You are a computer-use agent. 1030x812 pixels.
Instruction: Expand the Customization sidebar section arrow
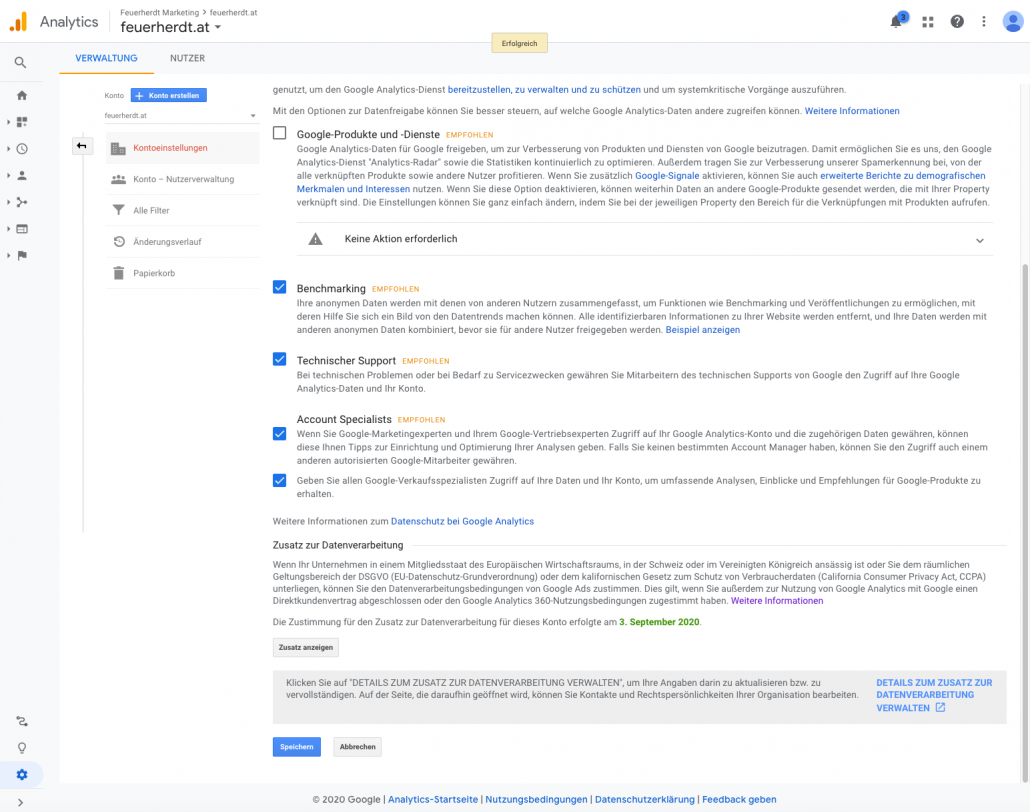coord(9,122)
